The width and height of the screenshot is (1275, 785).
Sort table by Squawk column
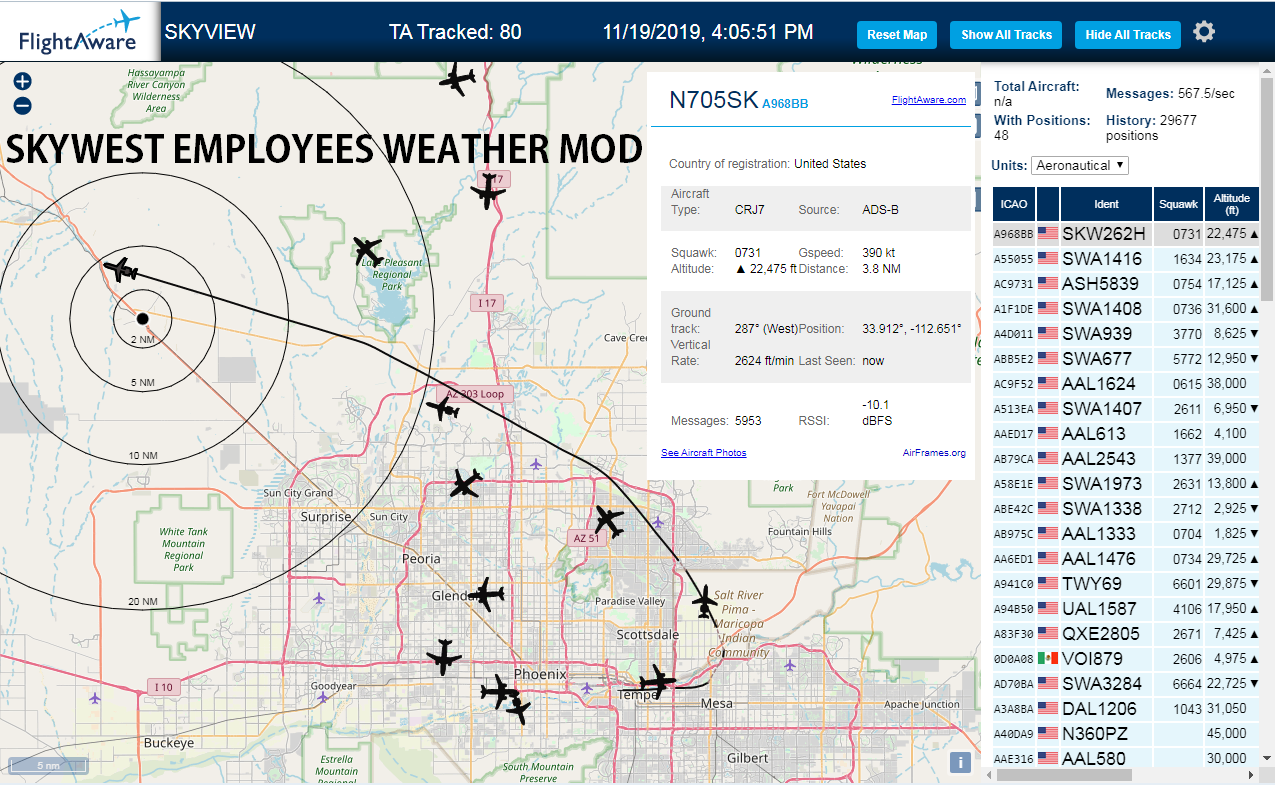tap(1178, 204)
